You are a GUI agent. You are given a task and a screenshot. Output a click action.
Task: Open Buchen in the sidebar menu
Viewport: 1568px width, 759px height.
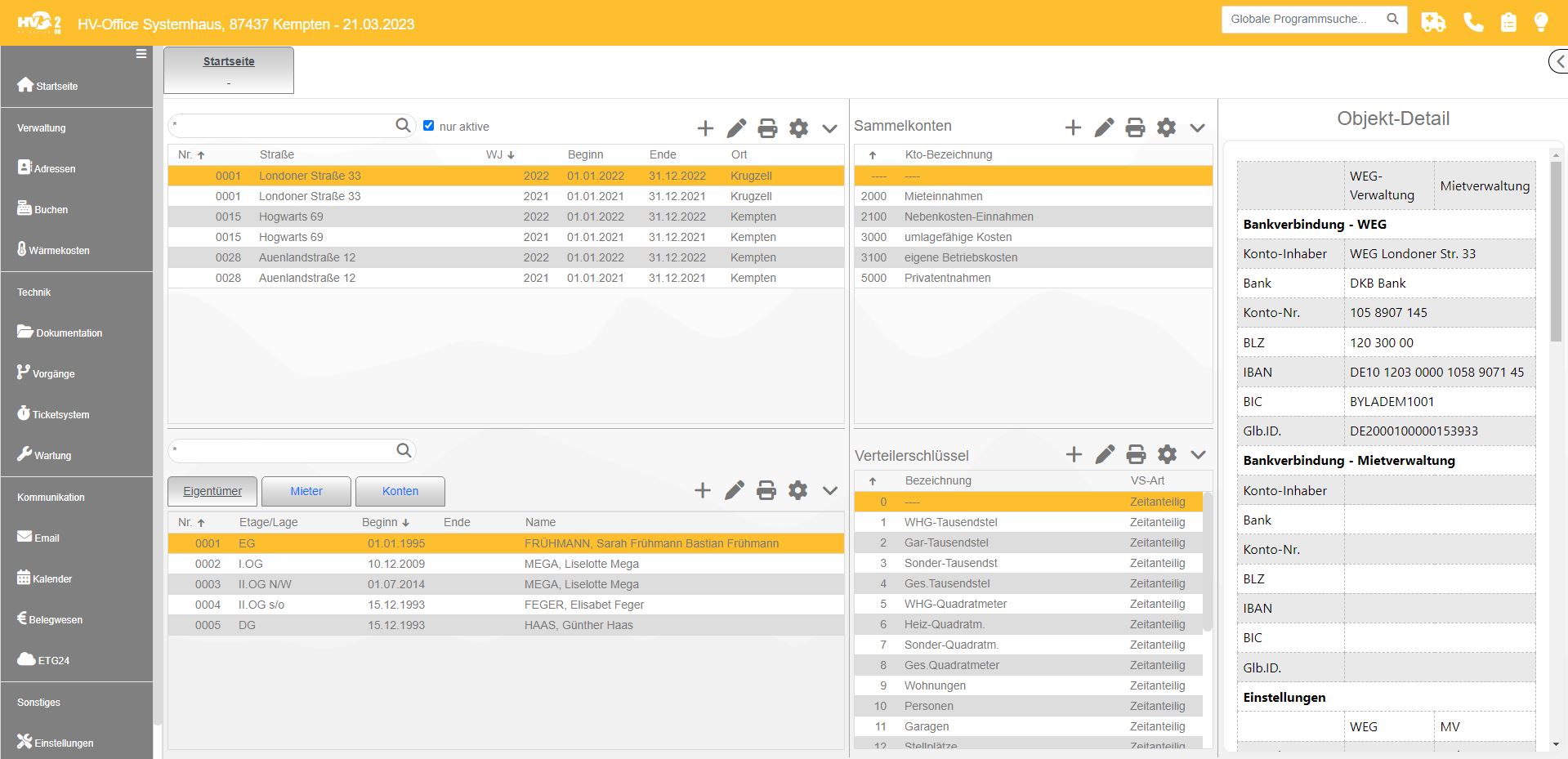point(51,209)
